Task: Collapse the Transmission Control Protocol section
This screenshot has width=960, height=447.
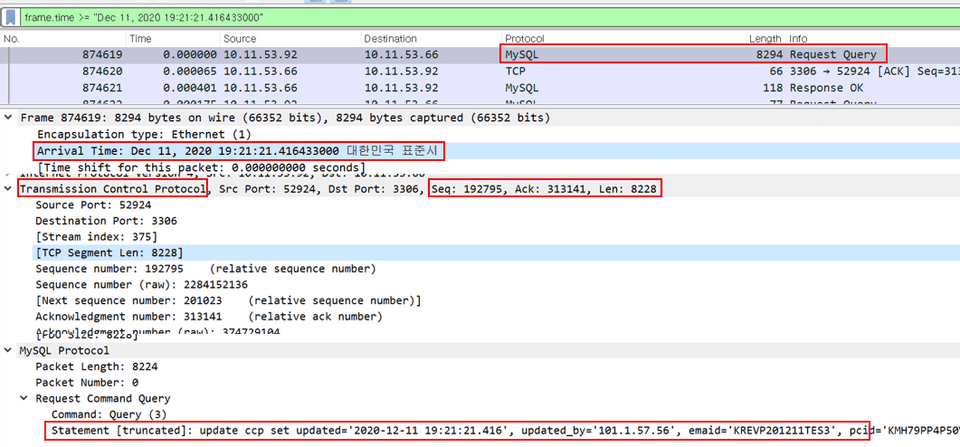Action: click(x=10, y=188)
